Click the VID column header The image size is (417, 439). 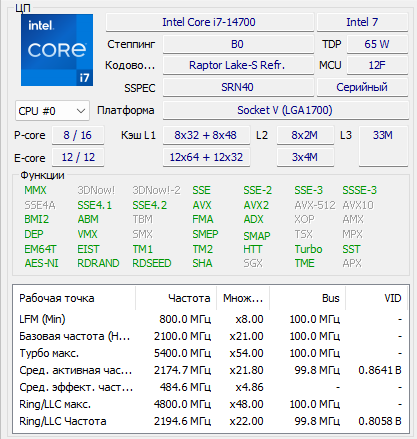tap(377, 298)
